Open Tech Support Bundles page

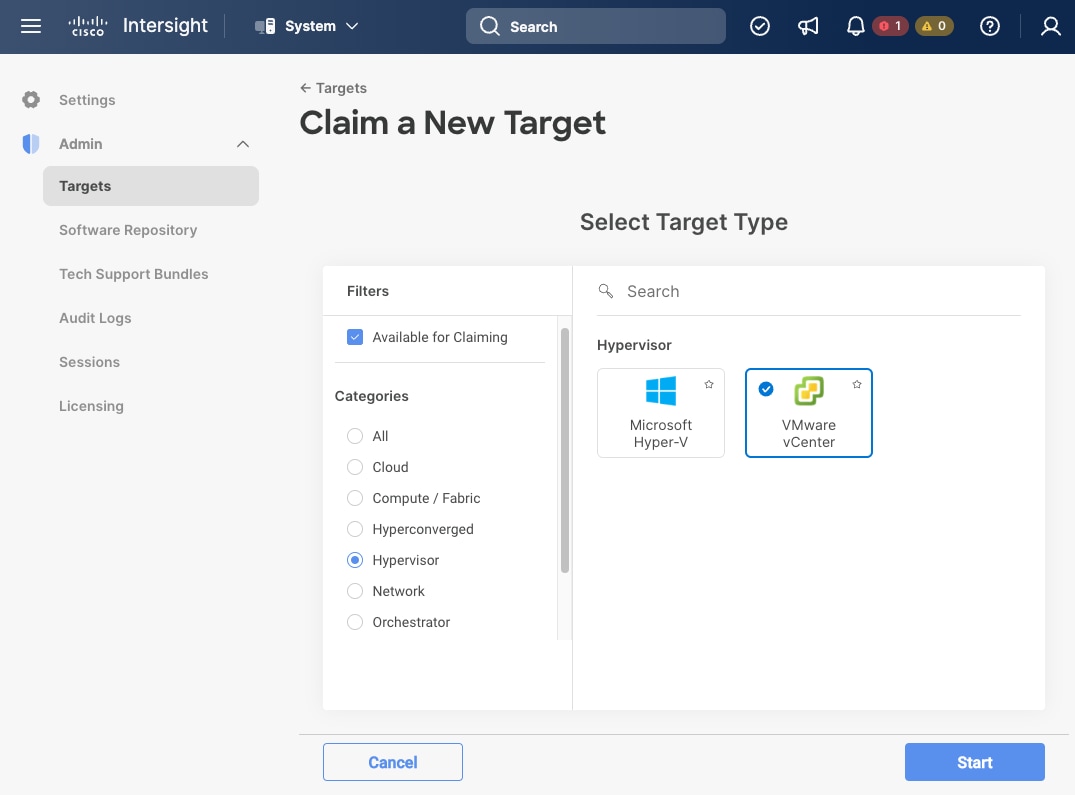click(134, 274)
